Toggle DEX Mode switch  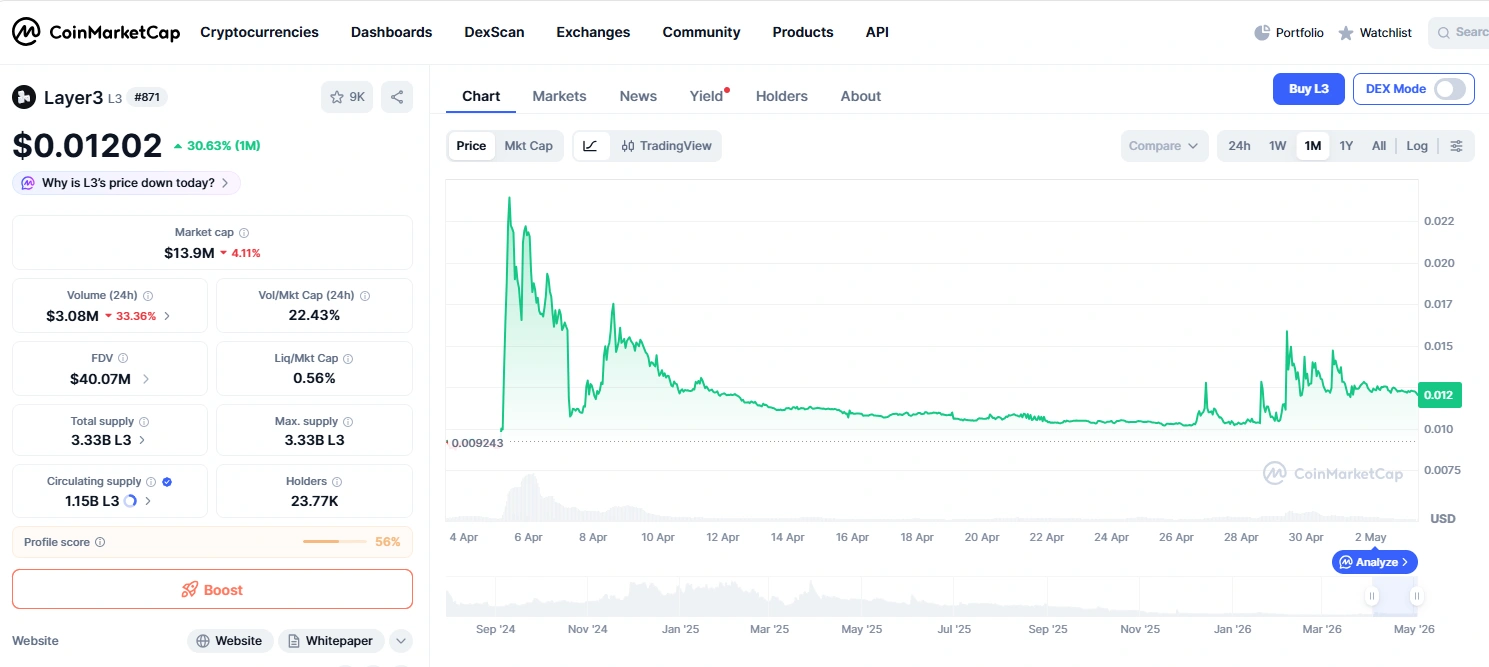[1450, 89]
